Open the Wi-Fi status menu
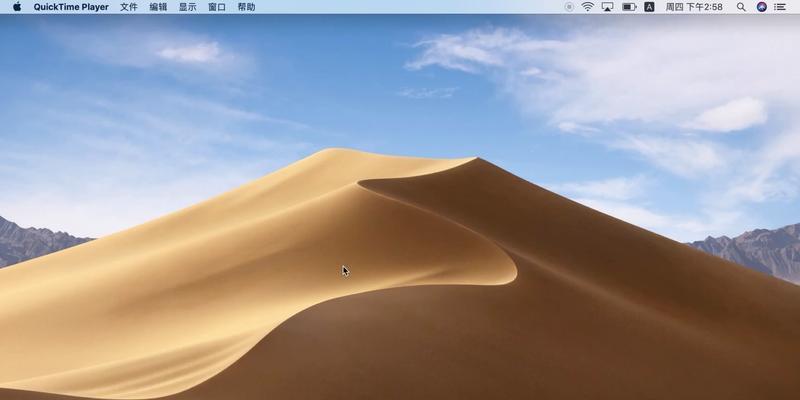 click(x=588, y=7)
